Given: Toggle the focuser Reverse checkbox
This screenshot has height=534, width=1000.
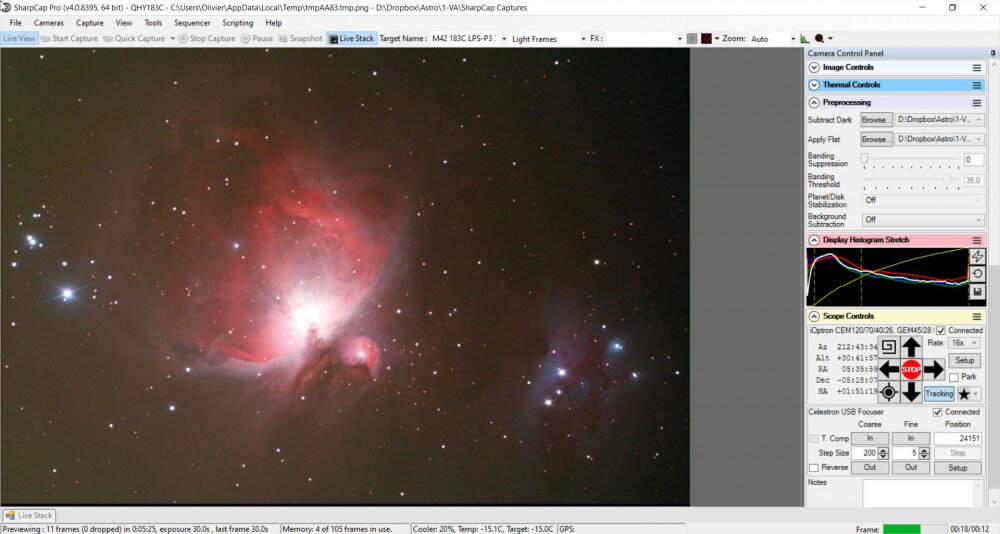Looking at the screenshot, I should (814, 468).
